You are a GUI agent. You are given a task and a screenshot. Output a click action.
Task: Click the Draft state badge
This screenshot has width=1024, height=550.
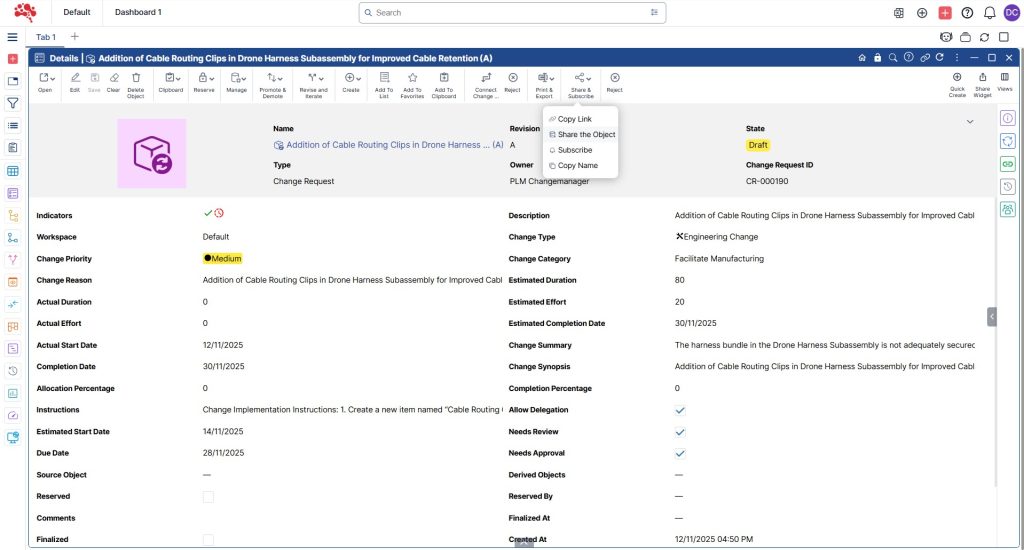pos(758,145)
